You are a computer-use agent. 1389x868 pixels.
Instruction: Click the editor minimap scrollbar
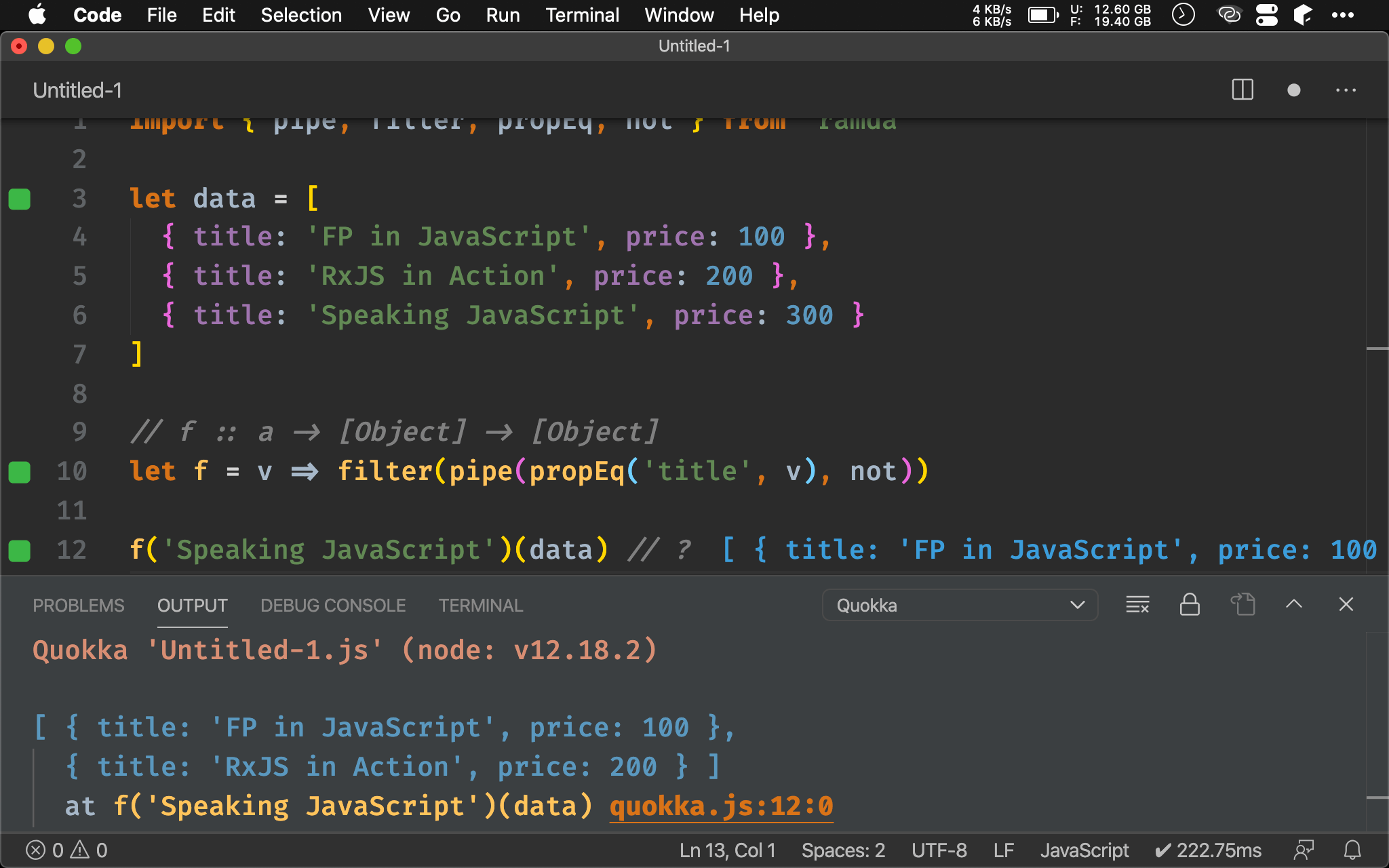click(1377, 347)
